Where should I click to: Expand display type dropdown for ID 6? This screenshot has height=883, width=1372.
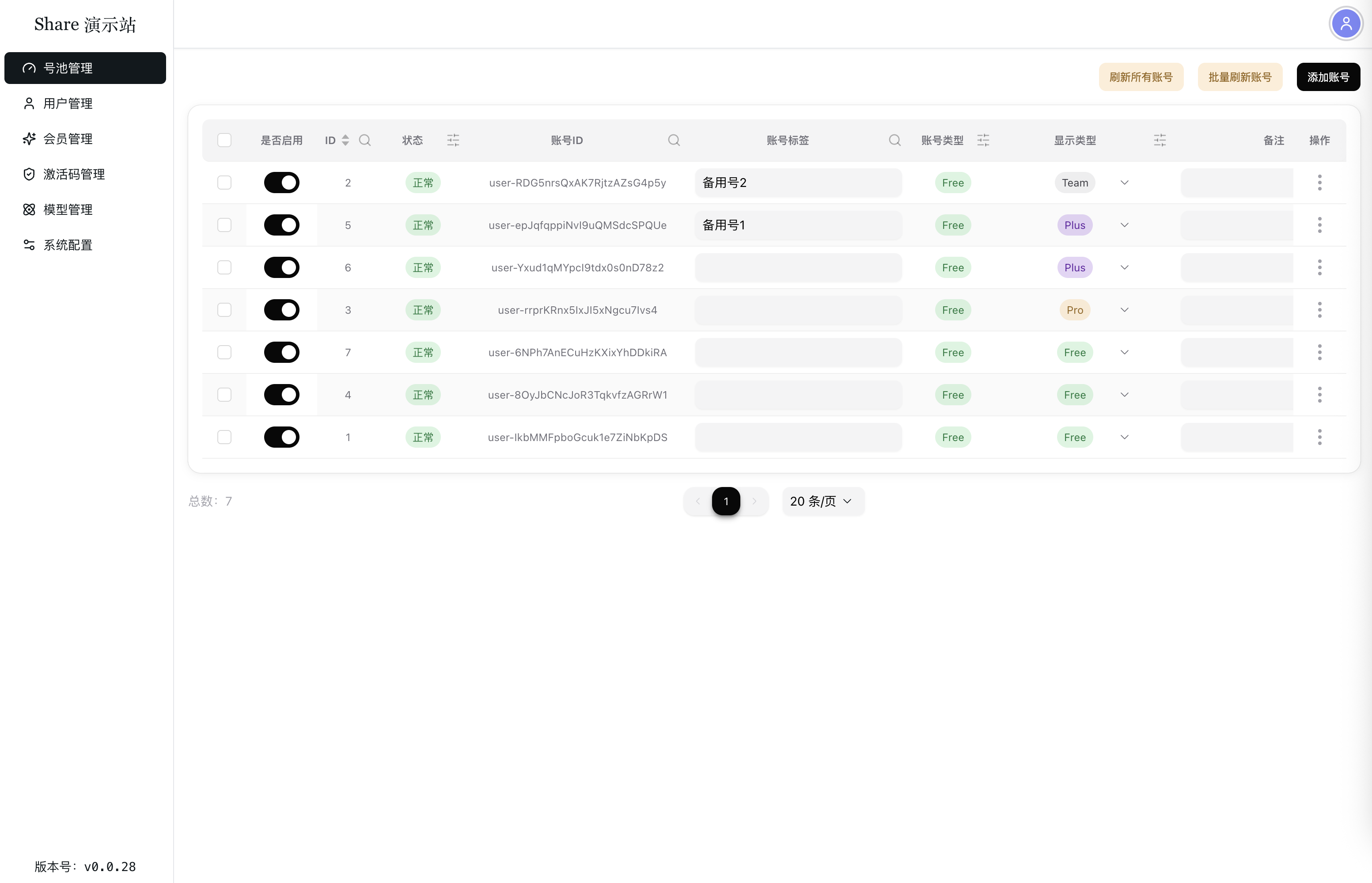1124,267
